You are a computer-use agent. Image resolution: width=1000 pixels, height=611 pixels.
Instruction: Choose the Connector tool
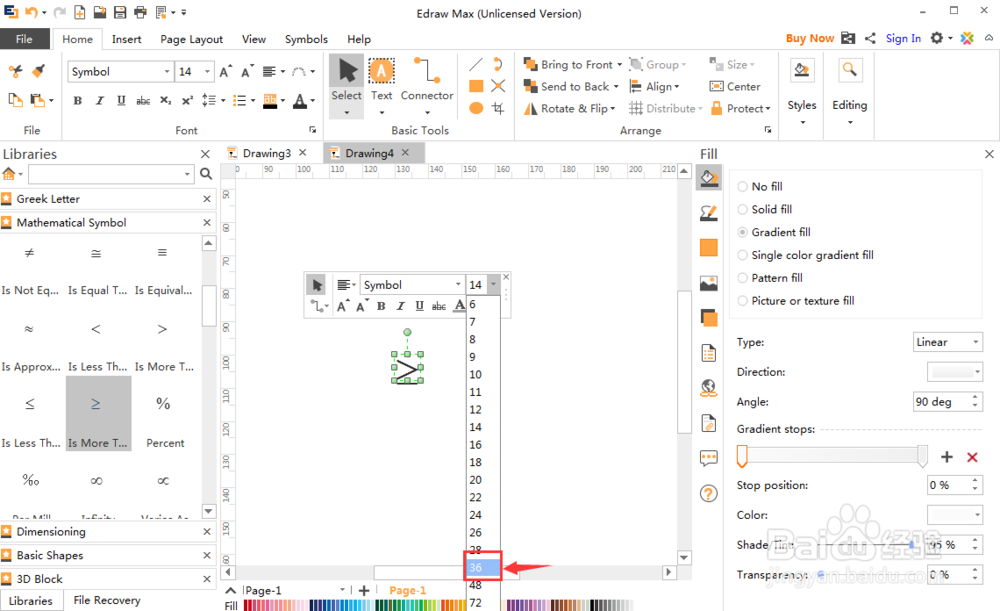click(x=427, y=85)
